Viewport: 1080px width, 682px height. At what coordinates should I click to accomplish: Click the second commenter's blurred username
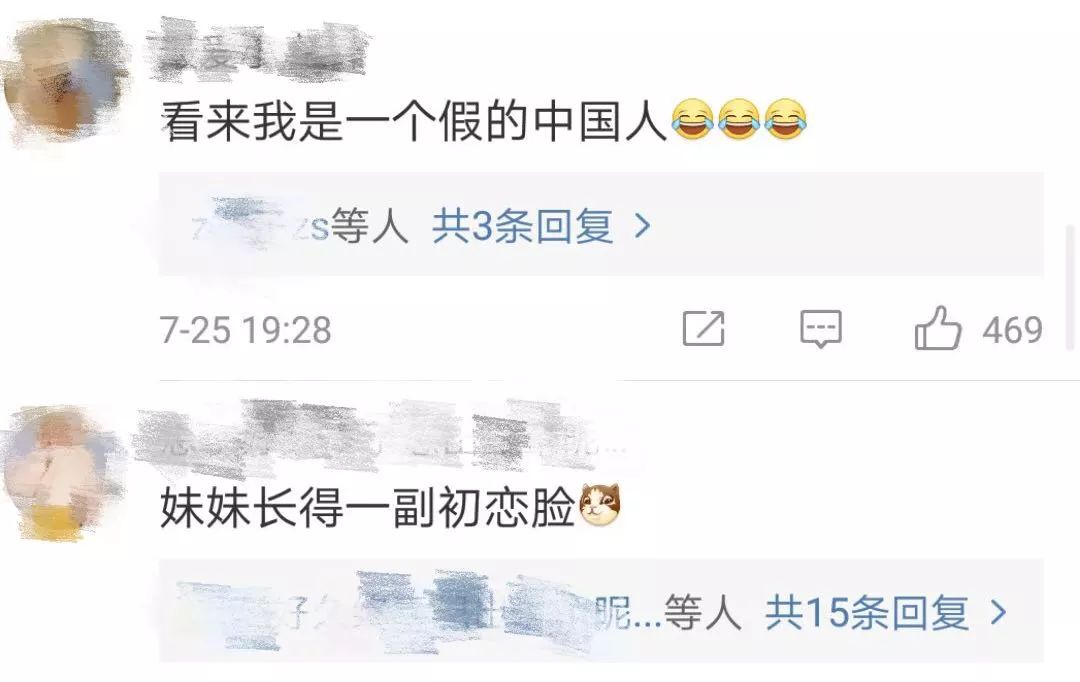379,437
